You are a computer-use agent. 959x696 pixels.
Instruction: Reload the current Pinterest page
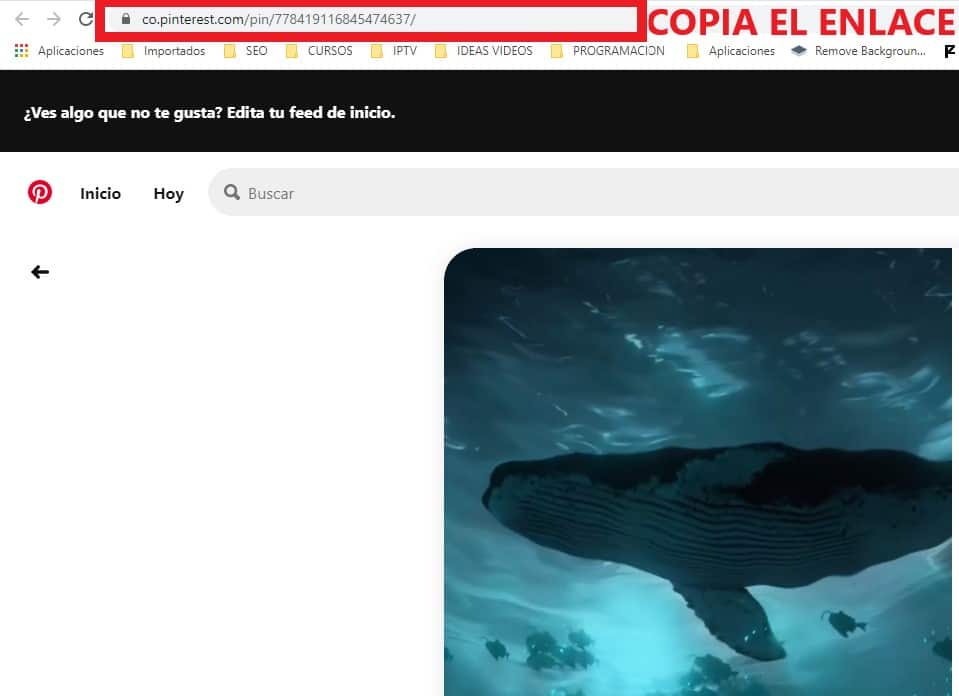click(86, 19)
